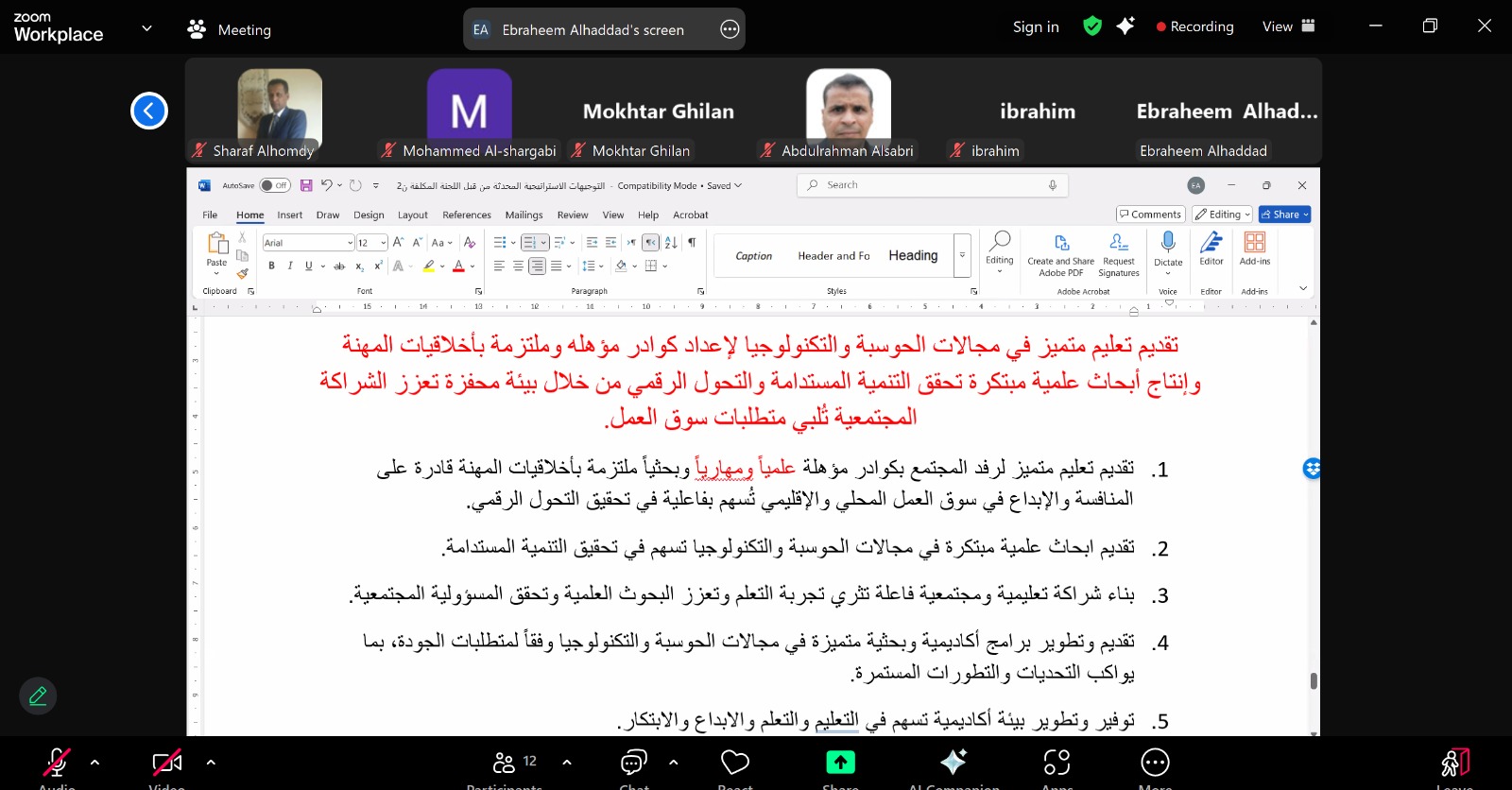Open Zoom Workplace dropdown arrow
The height and width of the screenshot is (790, 1512).
146,28
